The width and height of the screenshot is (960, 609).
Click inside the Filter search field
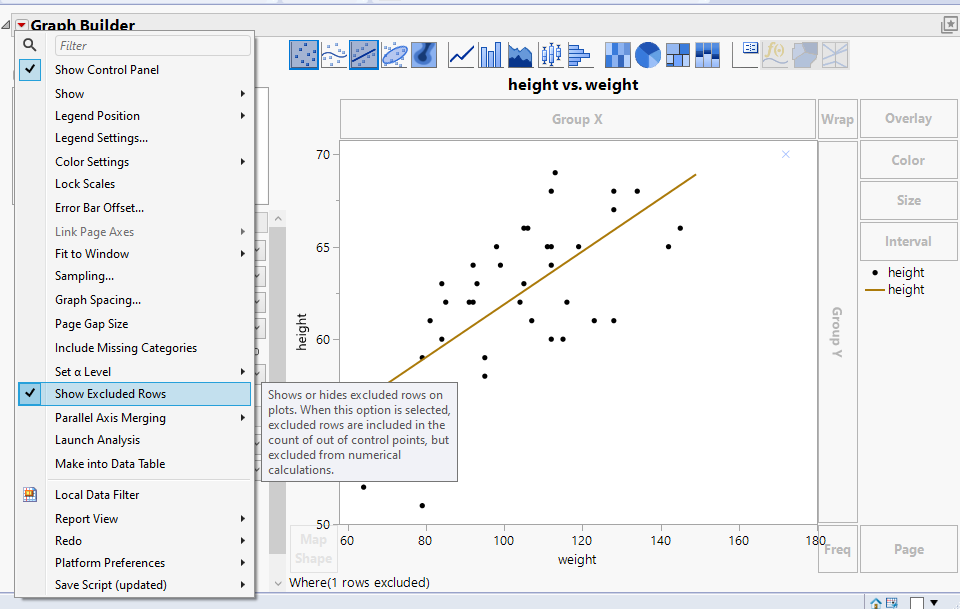click(150, 45)
